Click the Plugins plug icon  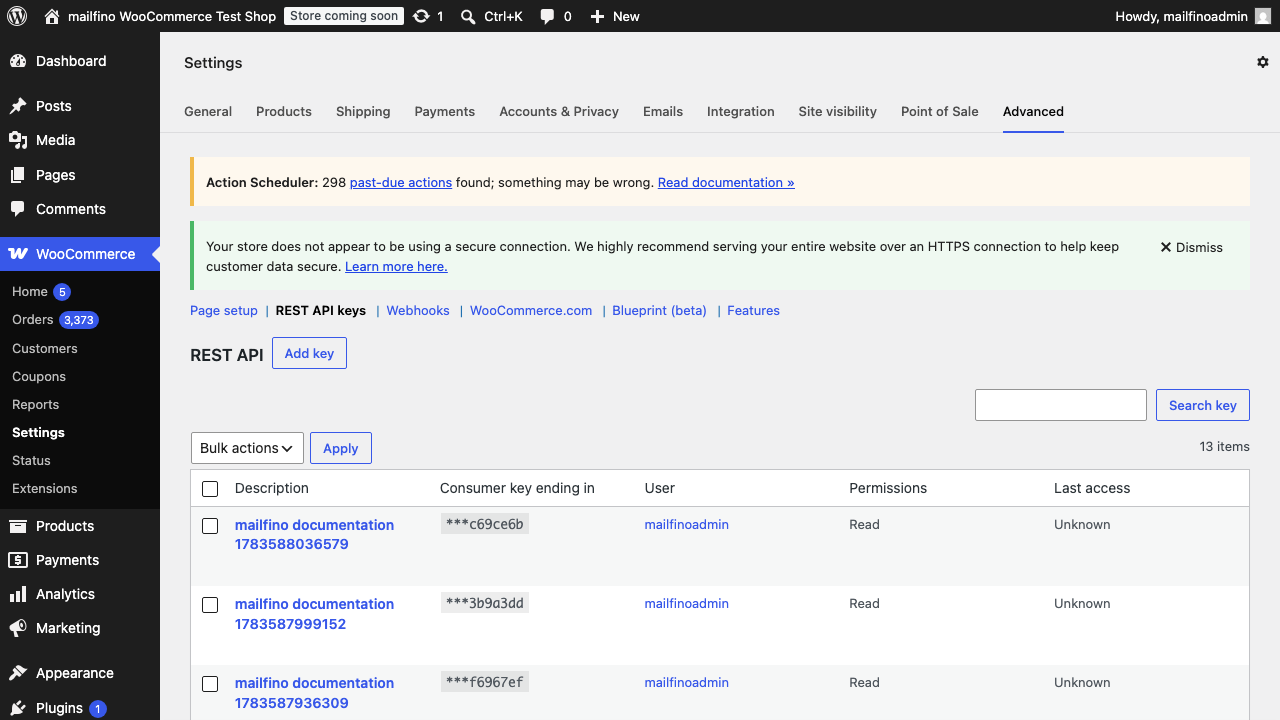[18, 707]
